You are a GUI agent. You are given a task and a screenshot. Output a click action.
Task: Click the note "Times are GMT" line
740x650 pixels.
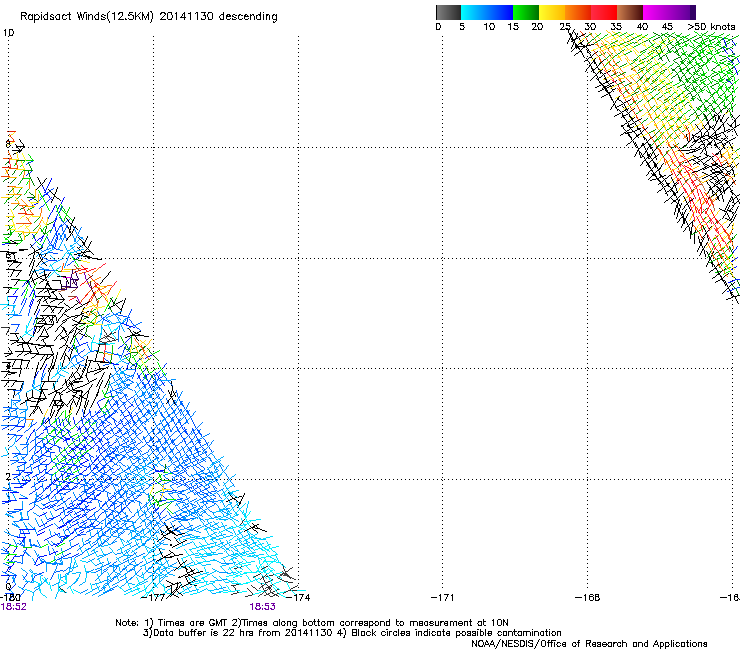[312, 623]
